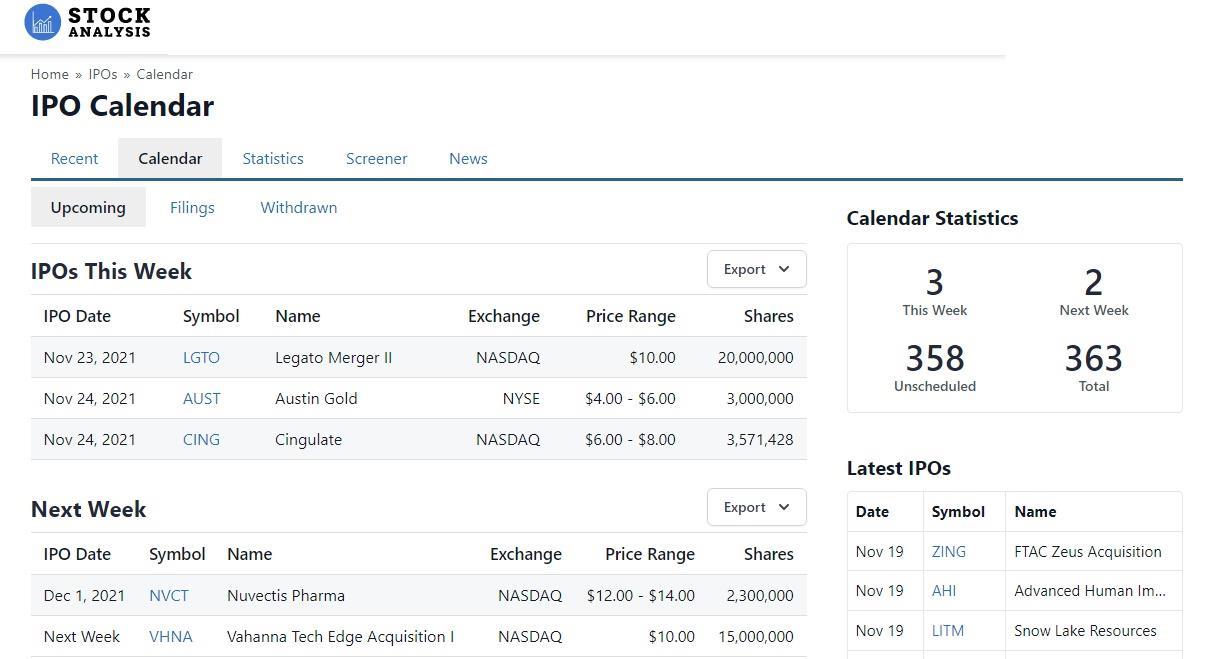Click the NYSE exchange cell
The image size is (1208, 659).
click(521, 398)
